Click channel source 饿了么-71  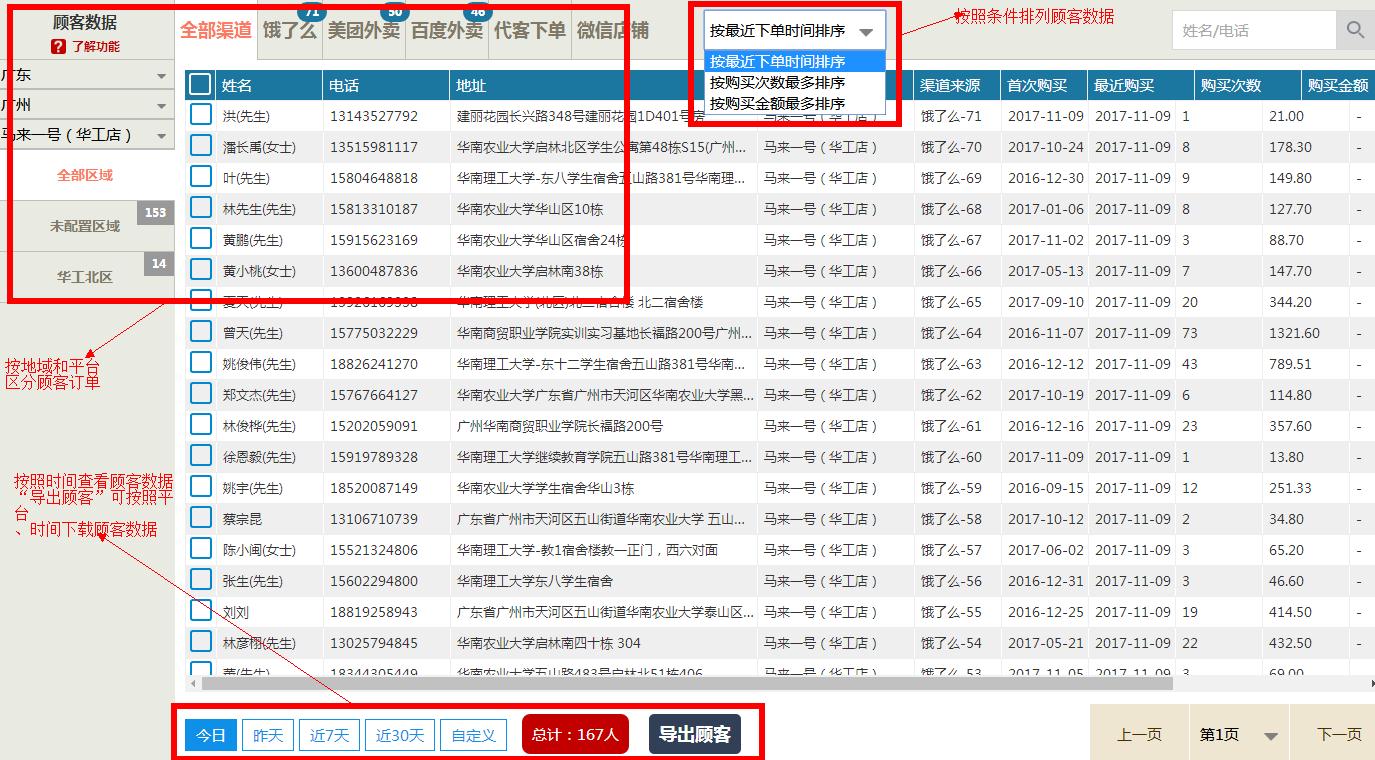951,116
